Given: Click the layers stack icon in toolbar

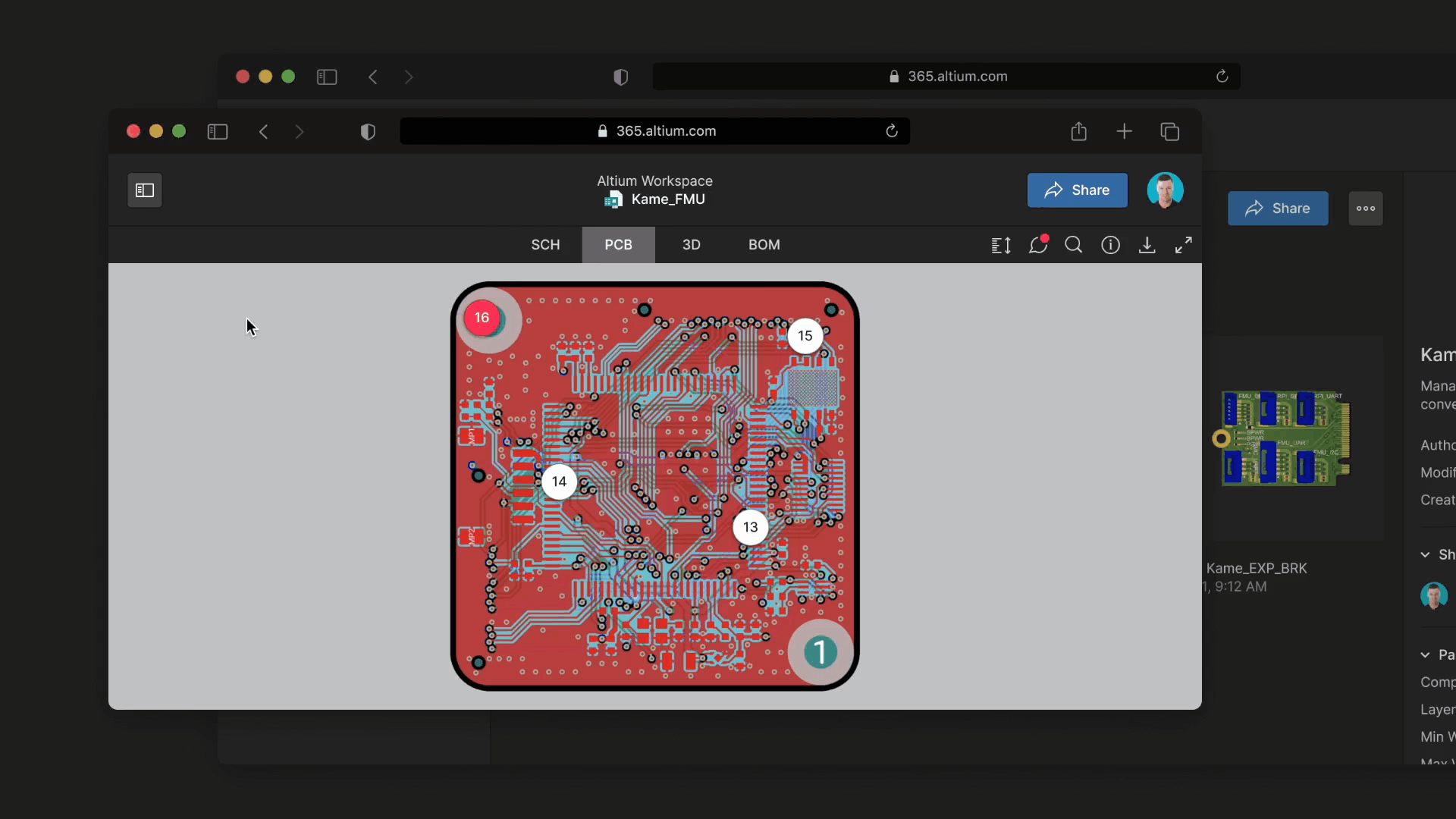Looking at the screenshot, I should point(1001,245).
